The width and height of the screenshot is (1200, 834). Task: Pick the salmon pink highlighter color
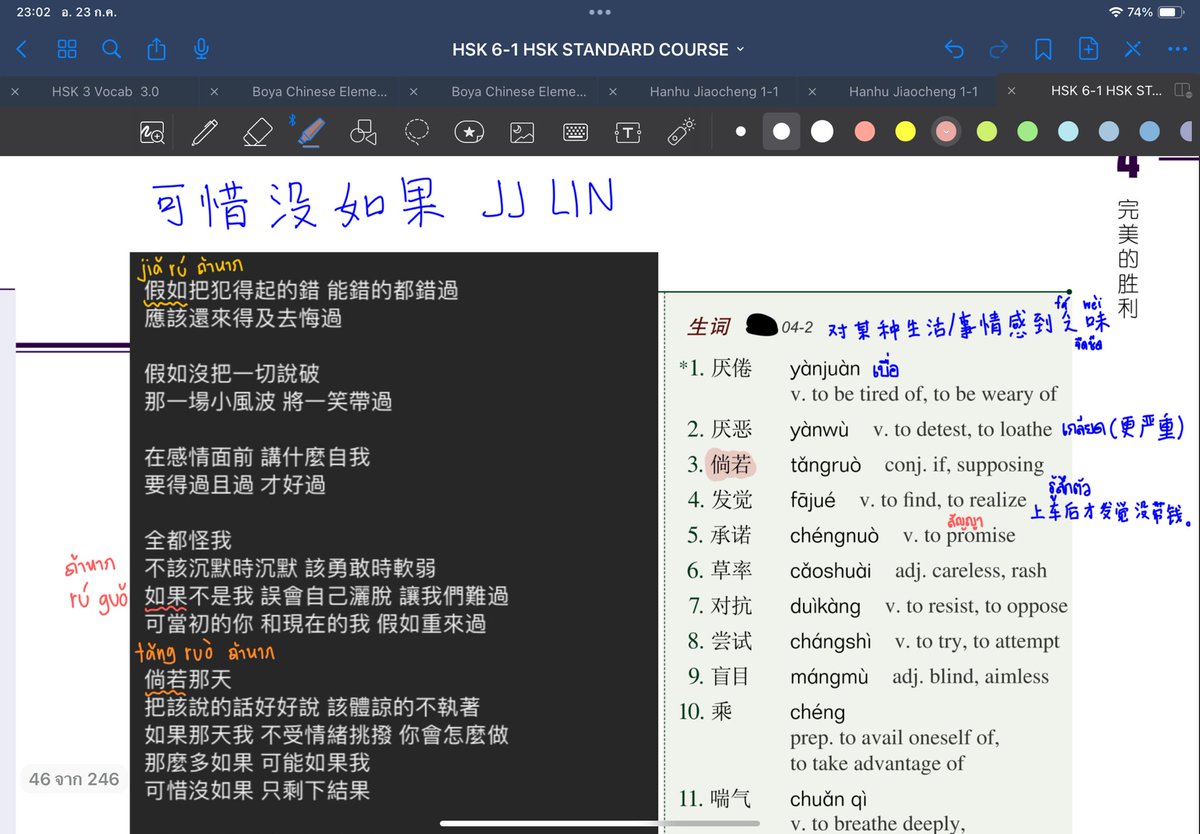865,132
